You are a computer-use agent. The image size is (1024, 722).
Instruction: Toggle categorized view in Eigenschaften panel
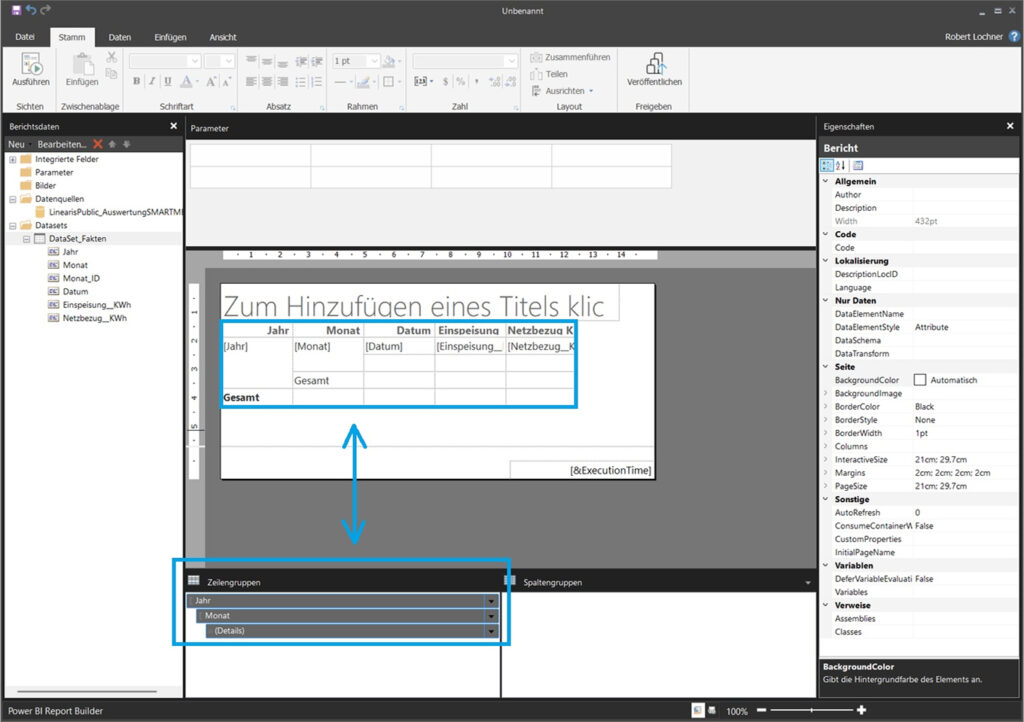(x=828, y=166)
